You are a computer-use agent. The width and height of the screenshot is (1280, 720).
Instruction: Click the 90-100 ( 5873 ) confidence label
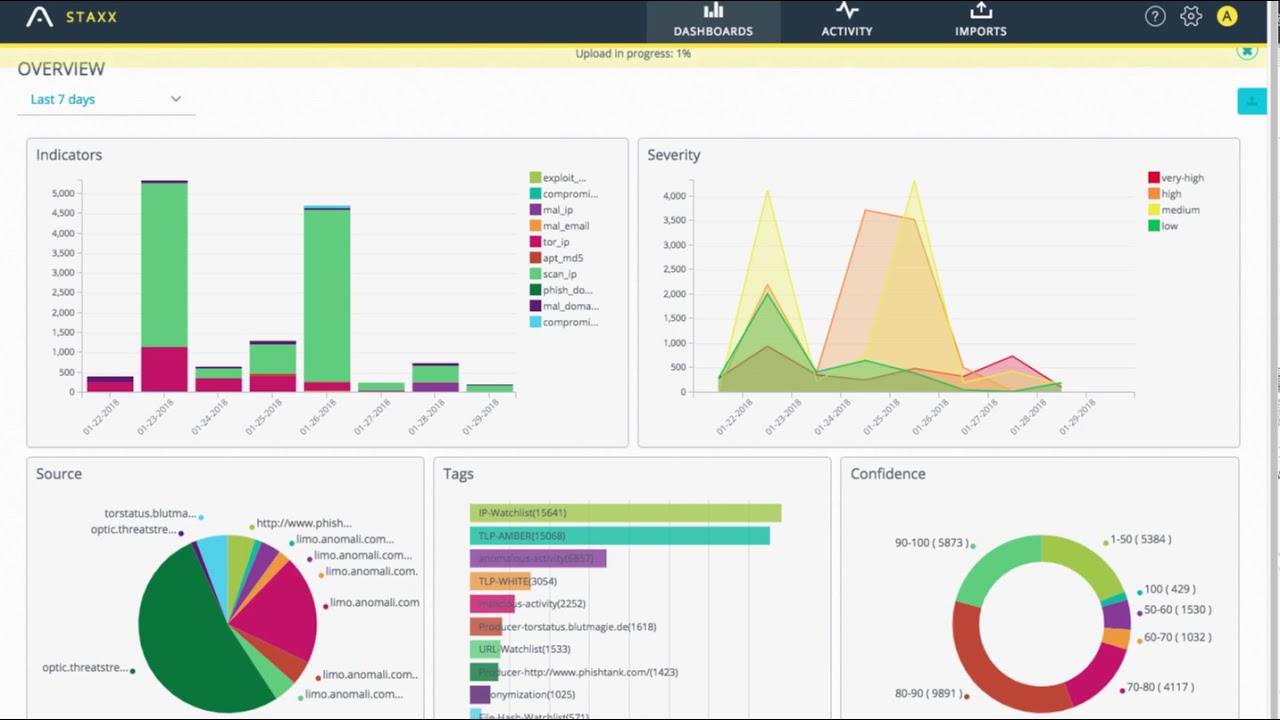pyautogui.click(x=931, y=543)
